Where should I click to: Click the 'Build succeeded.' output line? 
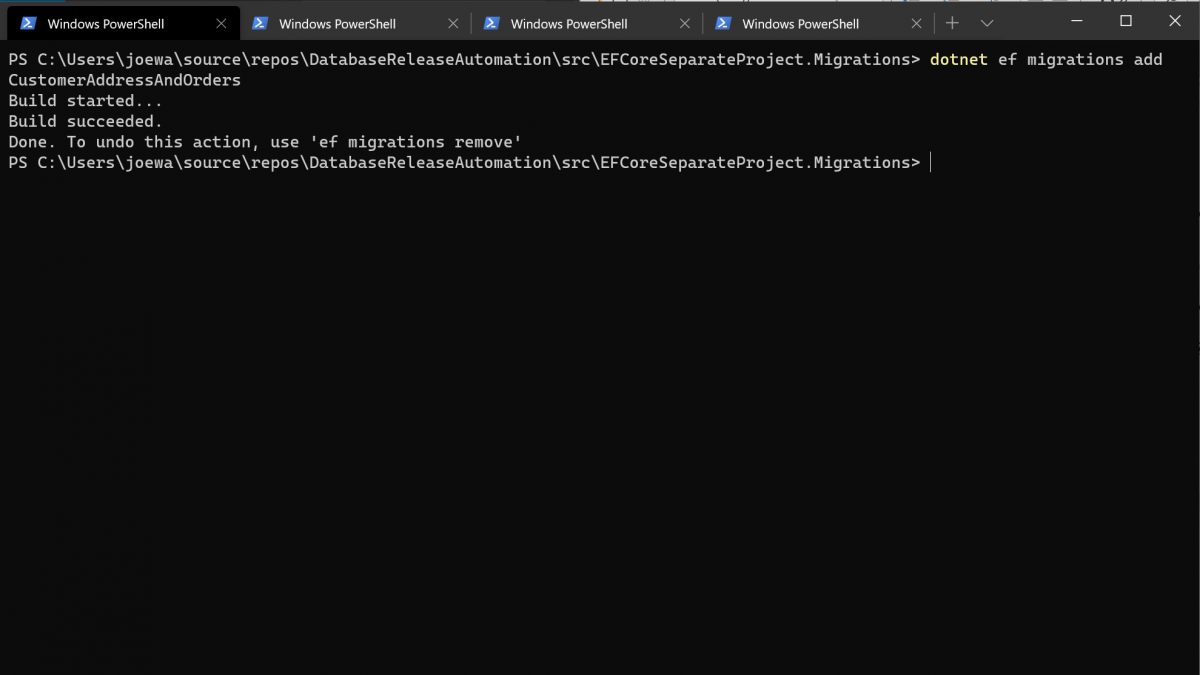tap(85, 121)
